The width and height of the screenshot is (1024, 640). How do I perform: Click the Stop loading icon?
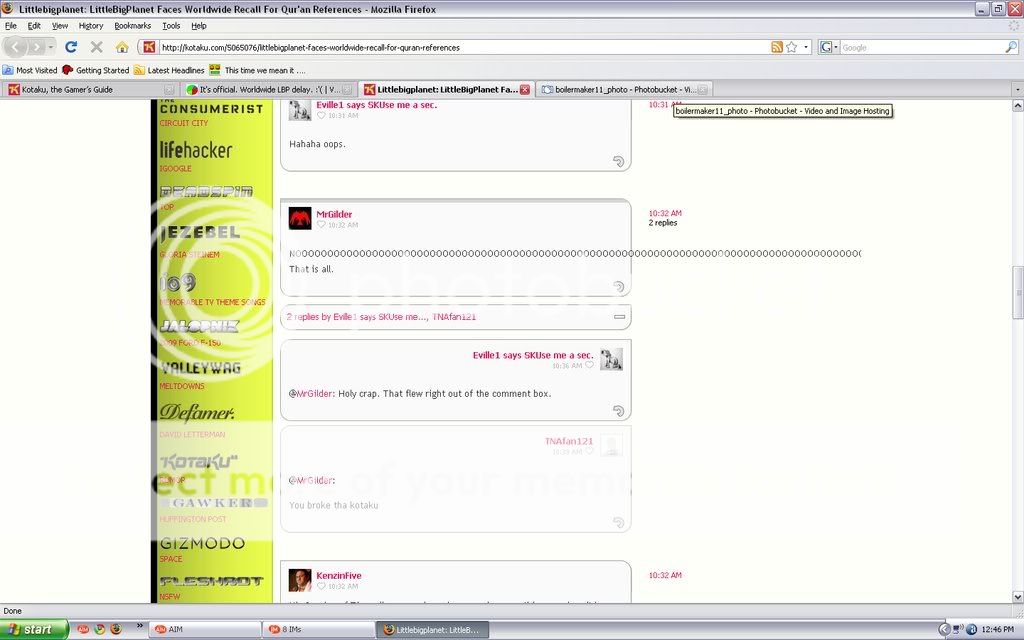point(96,47)
